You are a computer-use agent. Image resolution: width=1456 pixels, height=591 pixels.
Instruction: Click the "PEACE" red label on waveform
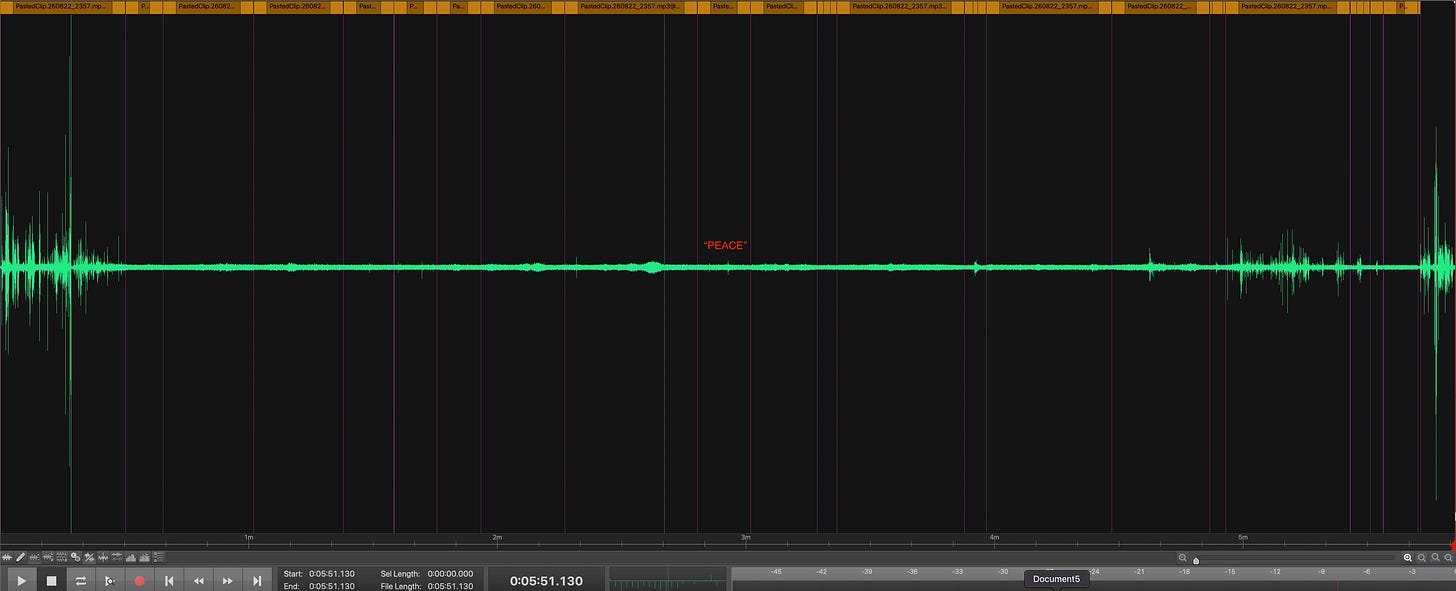tap(726, 245)
